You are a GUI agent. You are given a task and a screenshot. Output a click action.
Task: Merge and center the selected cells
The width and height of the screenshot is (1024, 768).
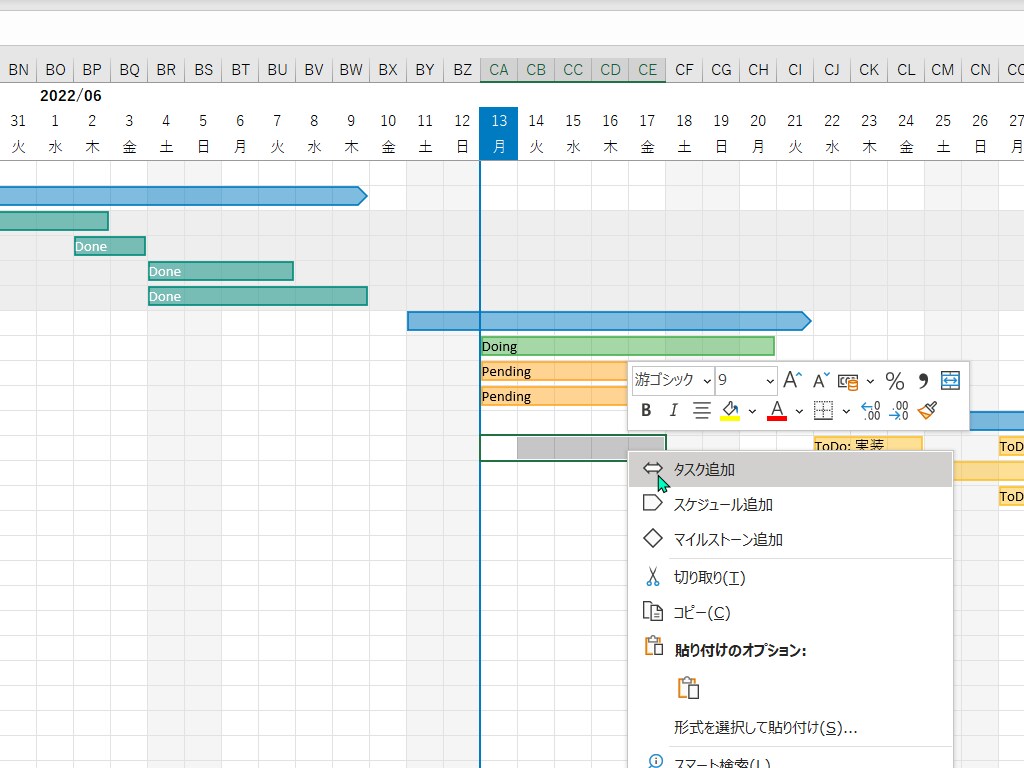pyautogui.click(x=950, y=380)
